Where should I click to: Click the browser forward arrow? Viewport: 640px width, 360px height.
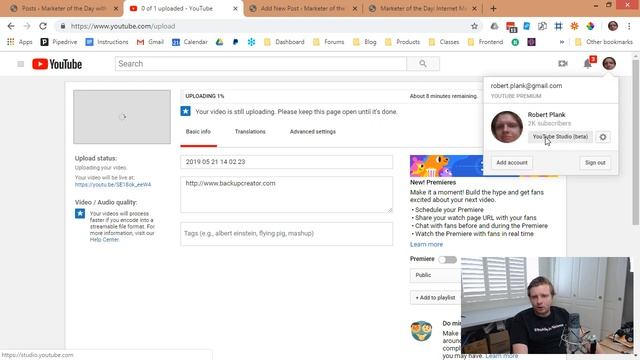27,26
